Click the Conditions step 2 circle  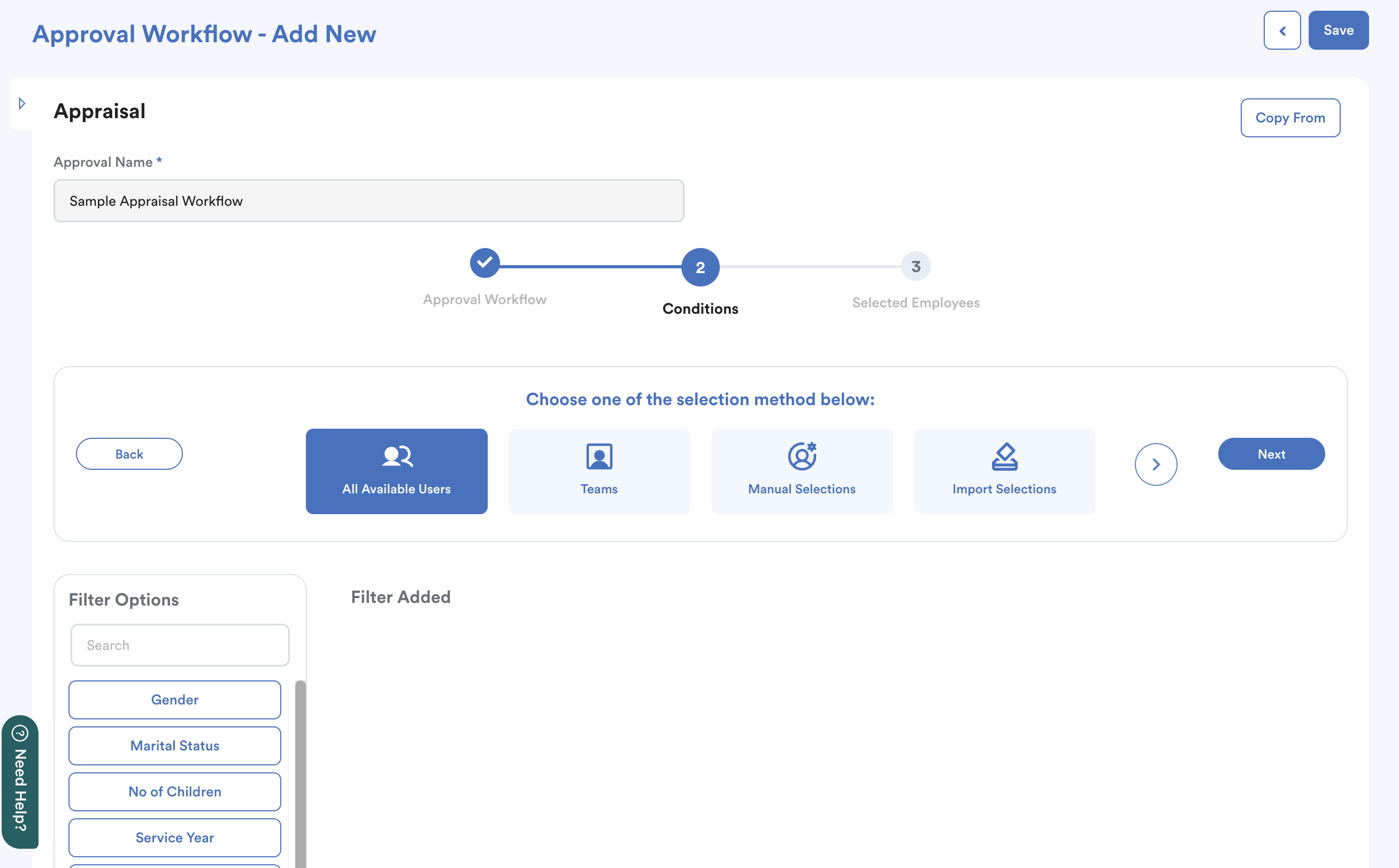pyautogui.click(x=700, y=268)
